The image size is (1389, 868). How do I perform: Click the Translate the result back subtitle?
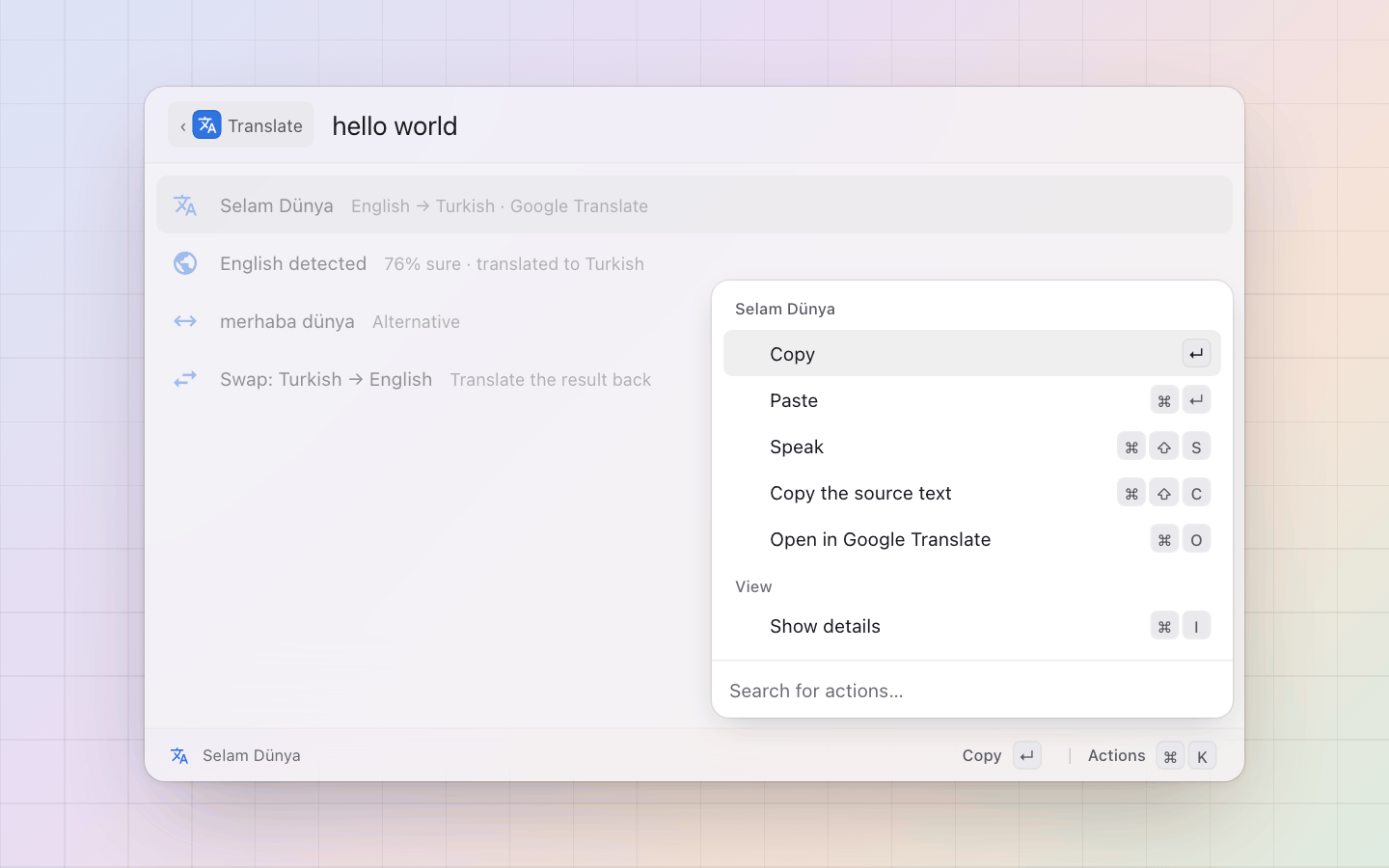point(551,380)
